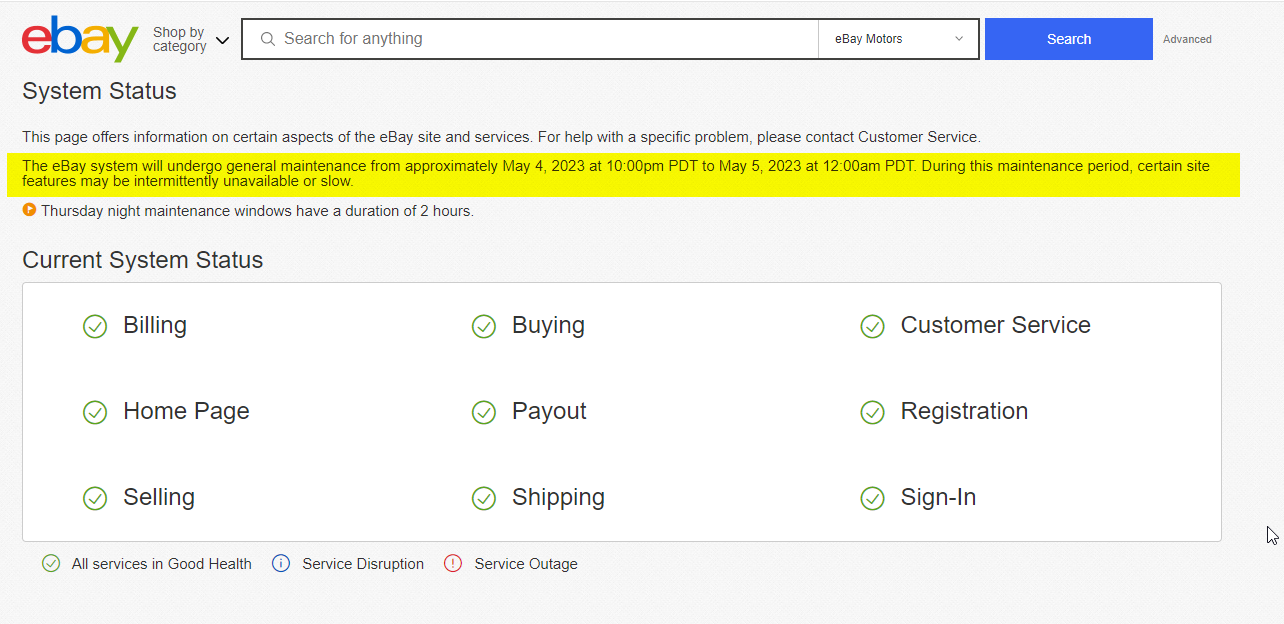Open the Advanced search link
The image size is (1284, 624).
[1187, 39]
